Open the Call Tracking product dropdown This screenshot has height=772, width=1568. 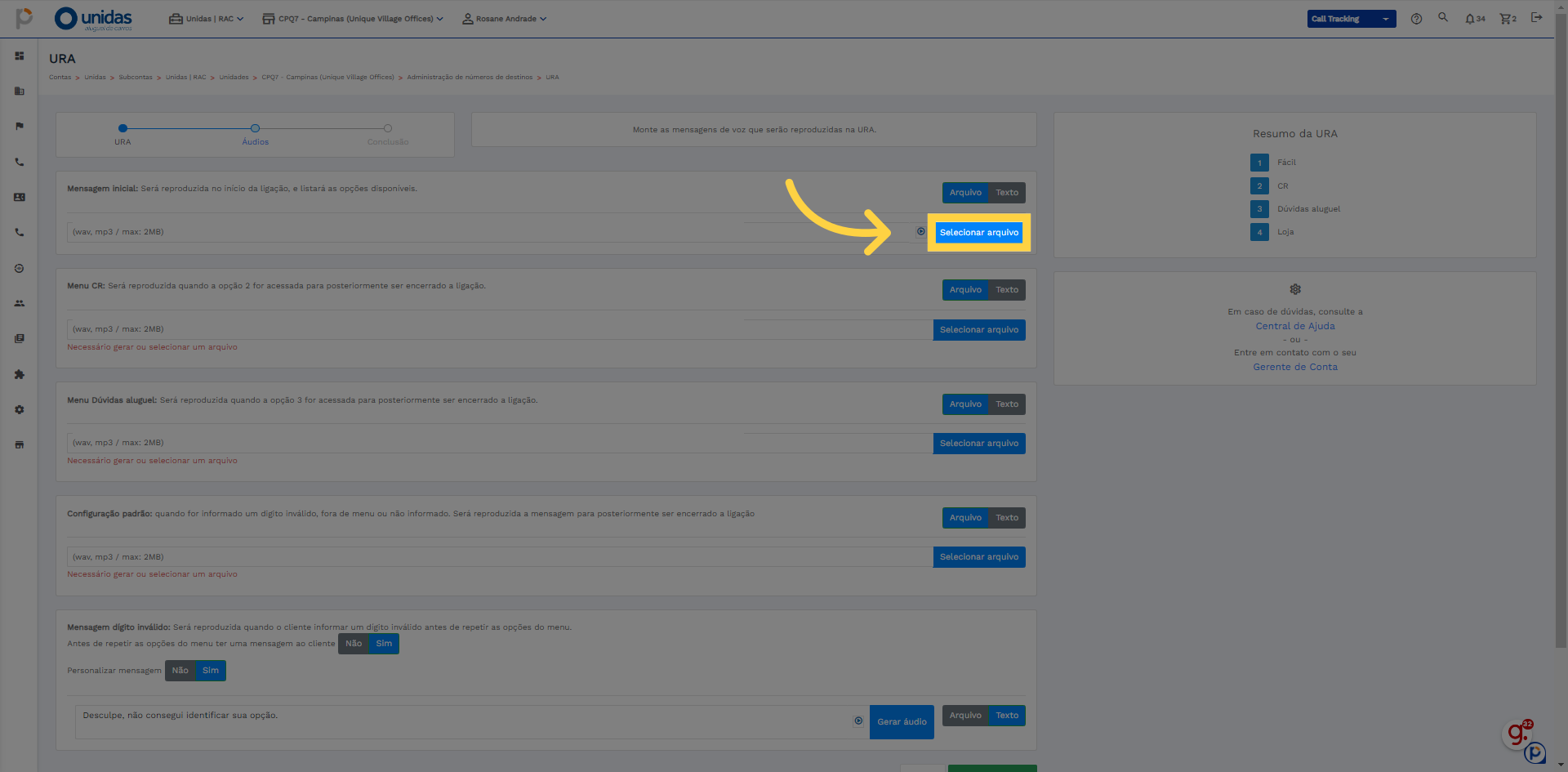pos(1352,19)
